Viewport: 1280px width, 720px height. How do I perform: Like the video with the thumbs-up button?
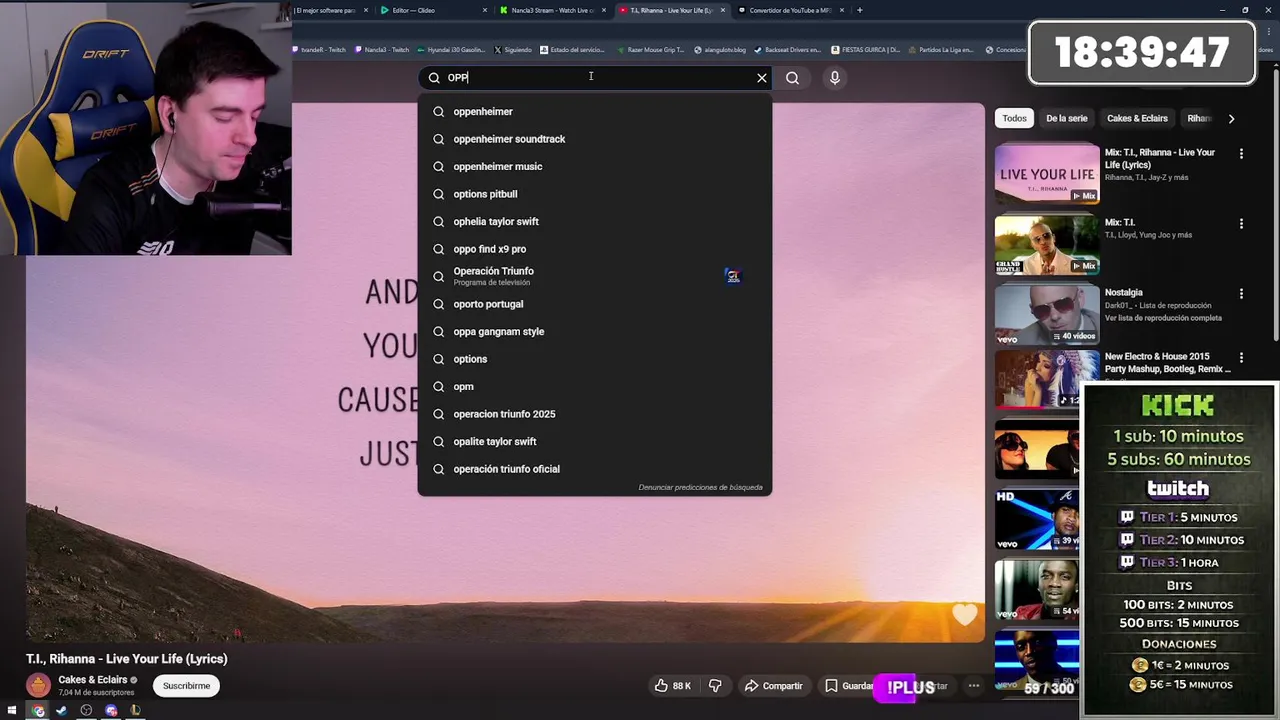pyautogui.click(x=672, y=686)
